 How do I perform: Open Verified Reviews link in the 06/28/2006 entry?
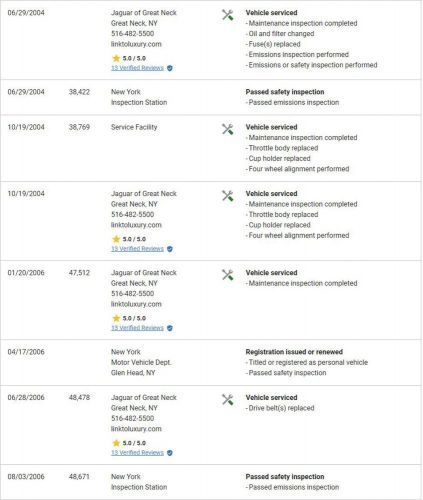(x=137, y=453)
